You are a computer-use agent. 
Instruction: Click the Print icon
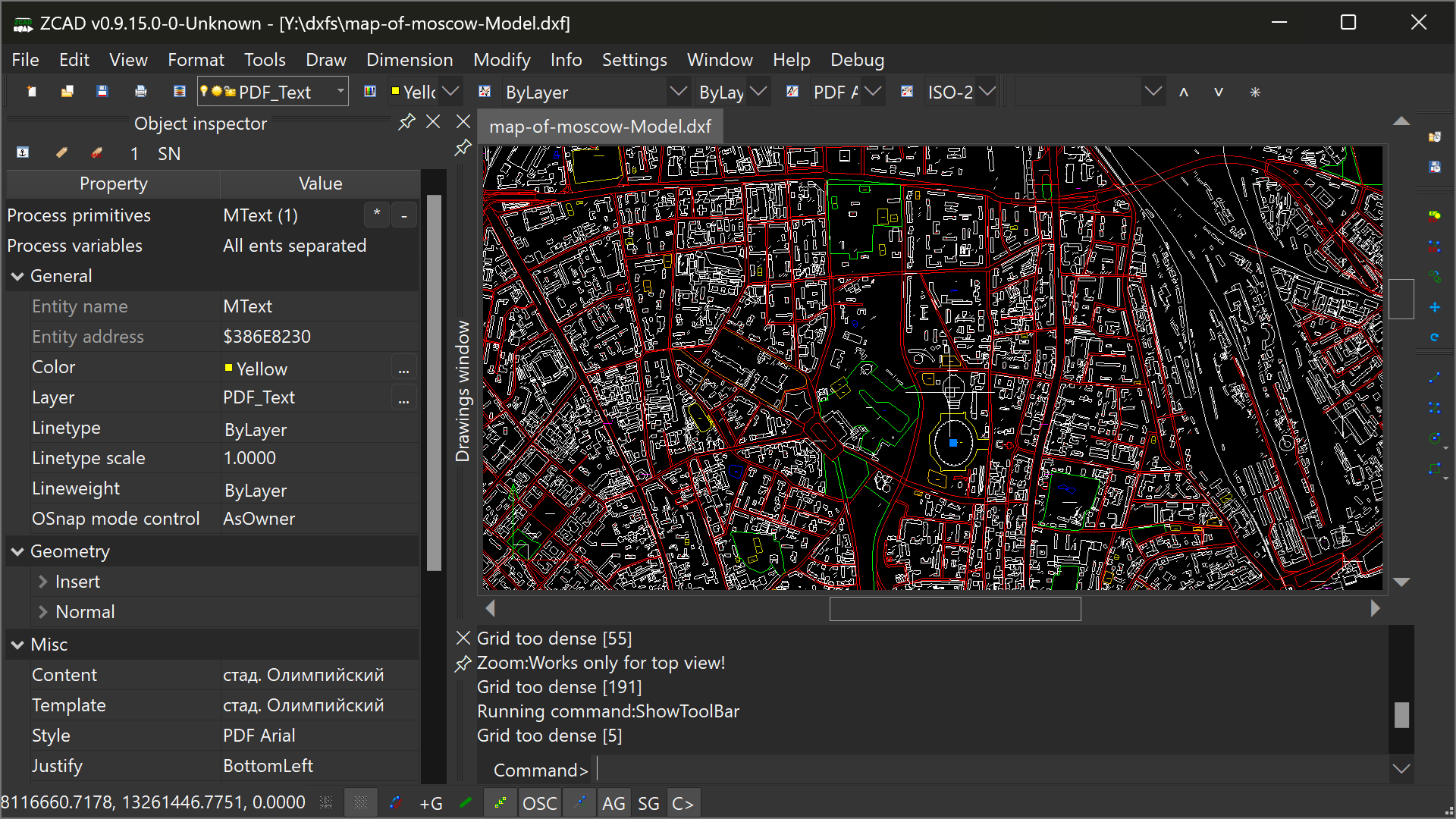tap(140, 92)
